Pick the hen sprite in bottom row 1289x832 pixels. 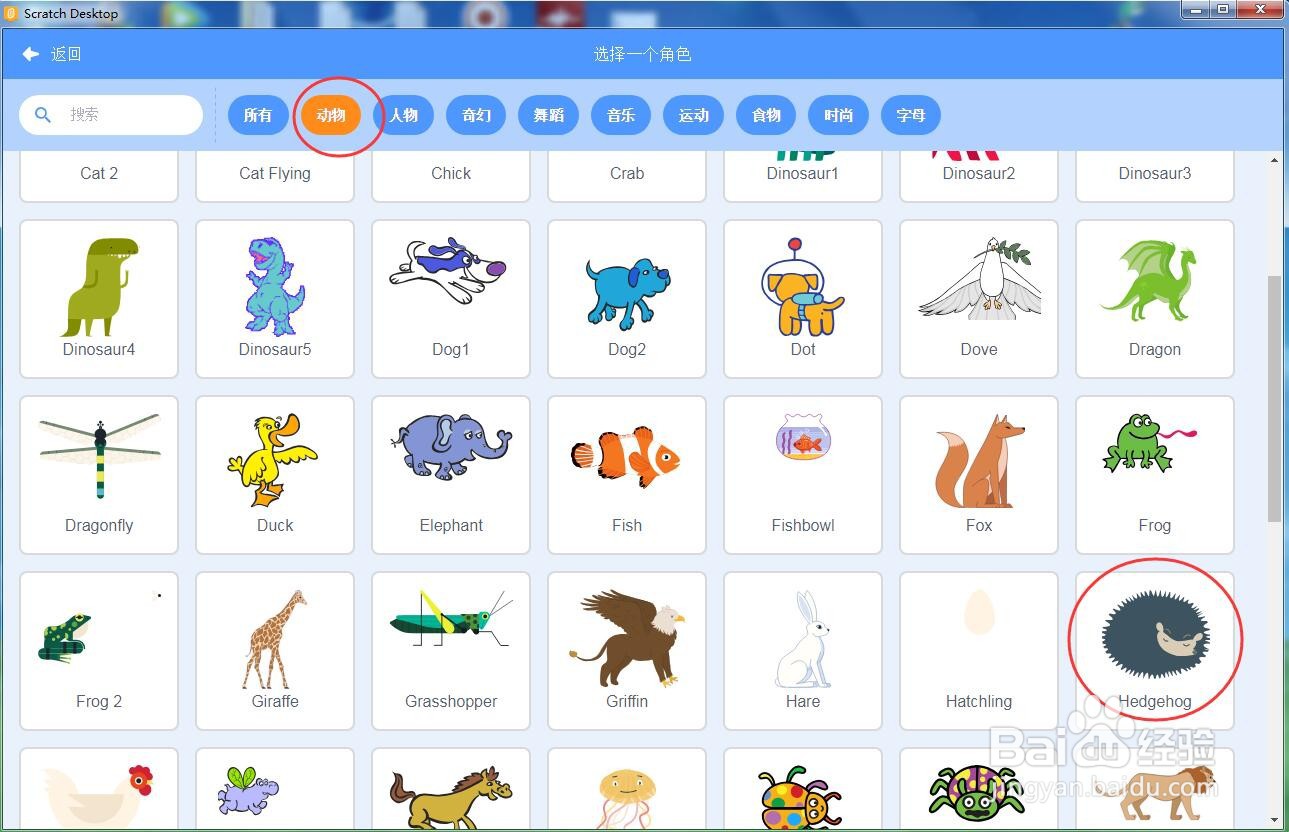99,790
